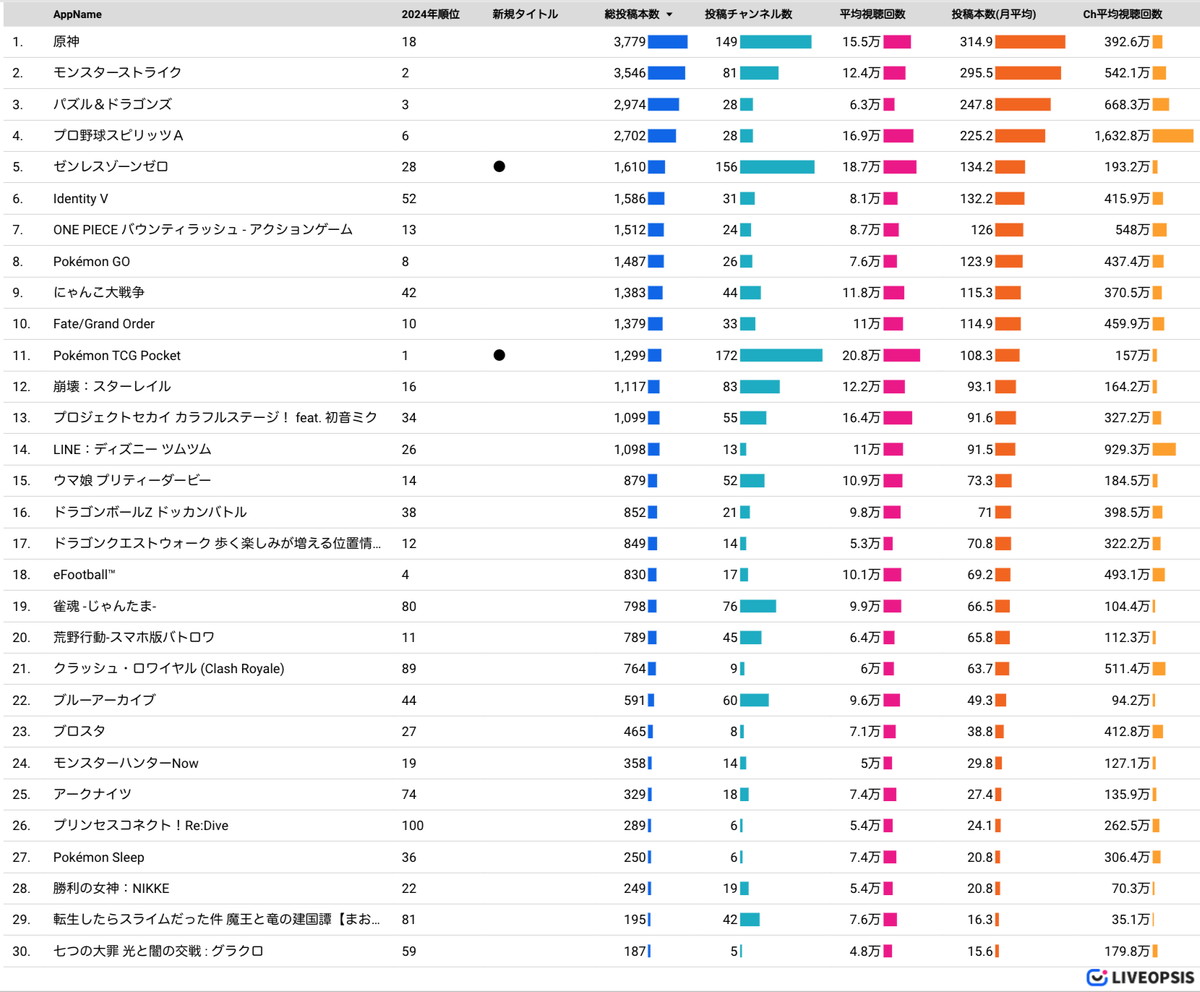Sort table by 投稿チャンネル数 header
This screenshot has width=1200, height=992.
click(x=748, y=15)
